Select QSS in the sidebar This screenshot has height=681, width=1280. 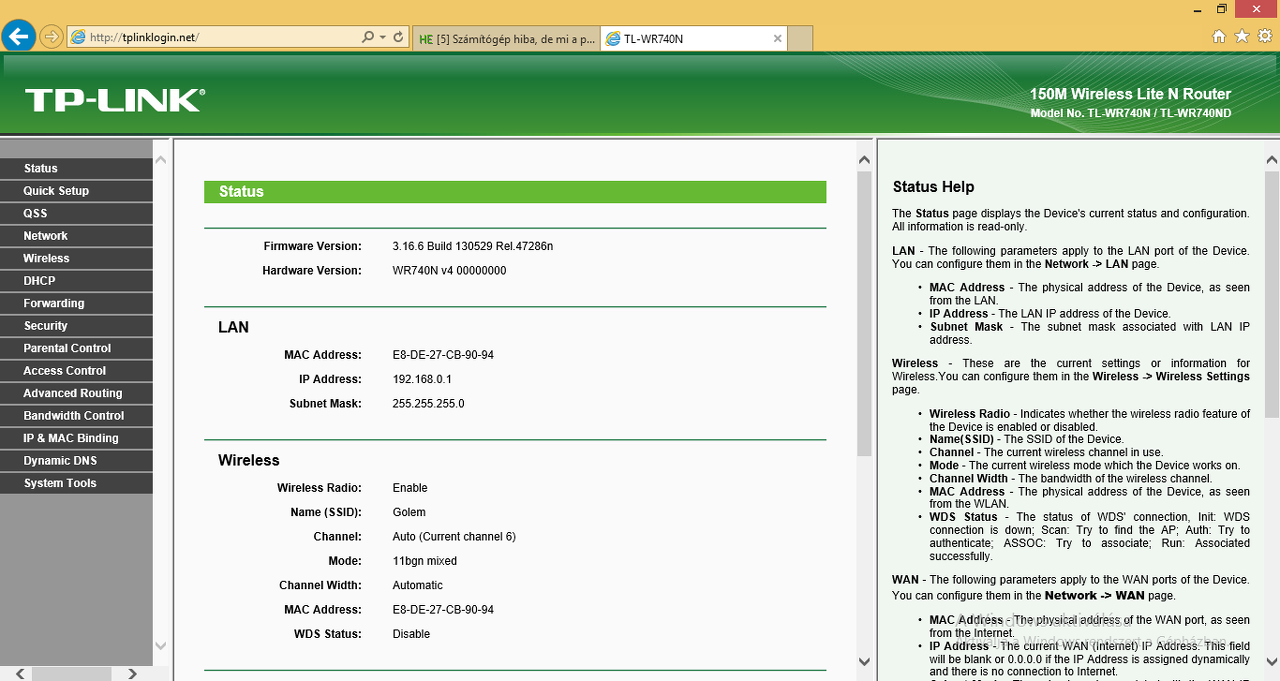[x=76, y=213]
